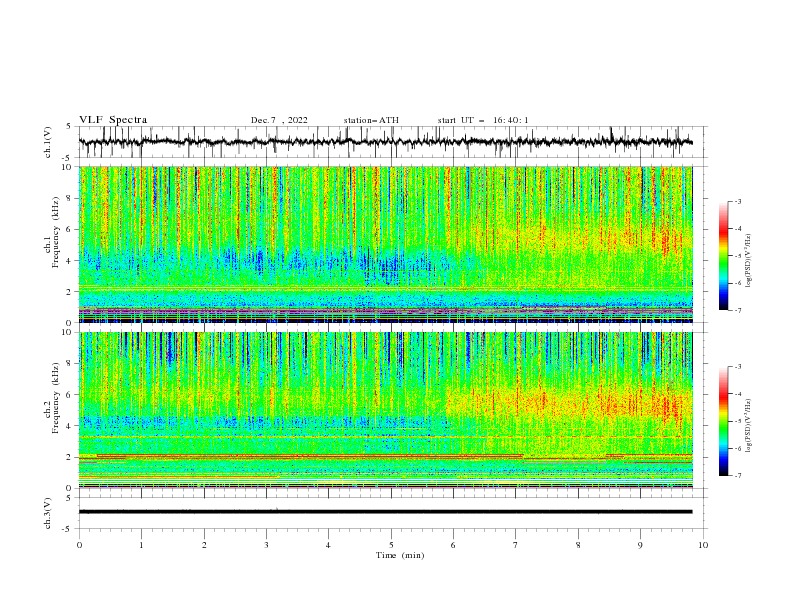The height and width of the screenshot is (612, 792).
Task: Click the "Time (min)" axis label
Action: coord(400,555)
